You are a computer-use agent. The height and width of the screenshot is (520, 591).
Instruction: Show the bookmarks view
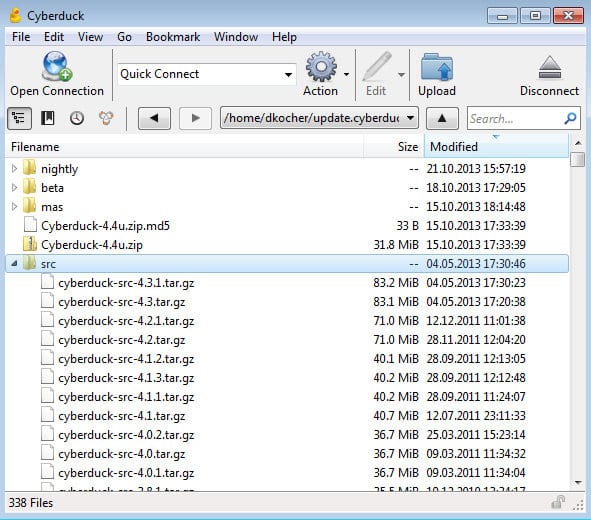pos(48,118)
